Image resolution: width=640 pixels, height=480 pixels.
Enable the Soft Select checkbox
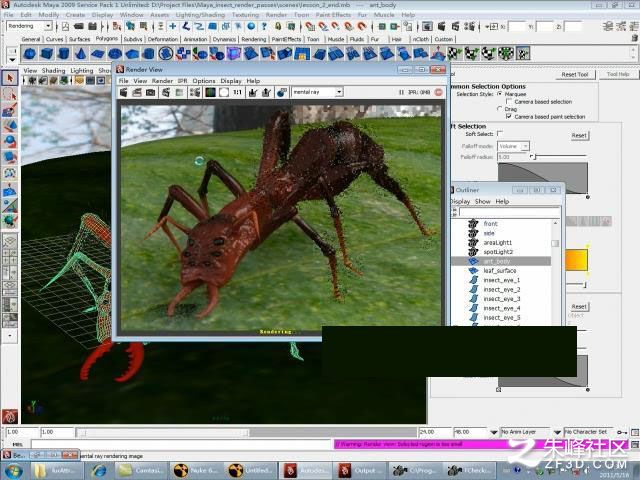[500, 134]
